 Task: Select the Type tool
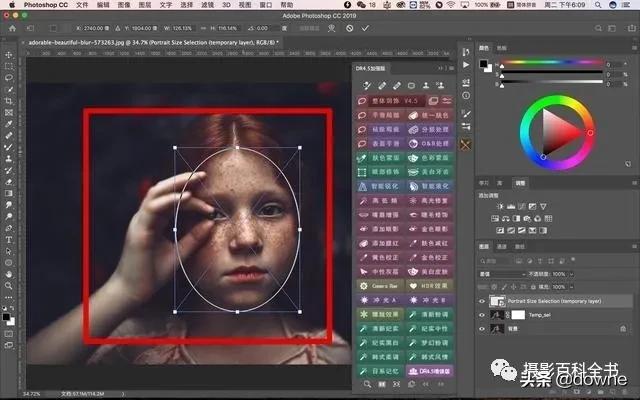8,240
